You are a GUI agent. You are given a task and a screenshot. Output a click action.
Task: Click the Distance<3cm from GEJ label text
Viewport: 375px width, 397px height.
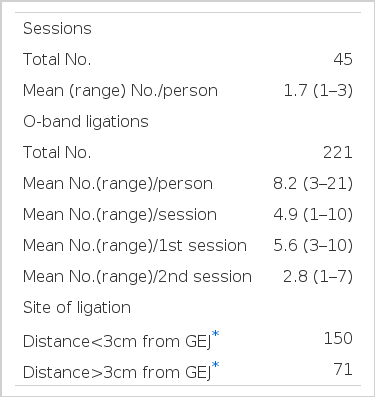tap(117, 342)
